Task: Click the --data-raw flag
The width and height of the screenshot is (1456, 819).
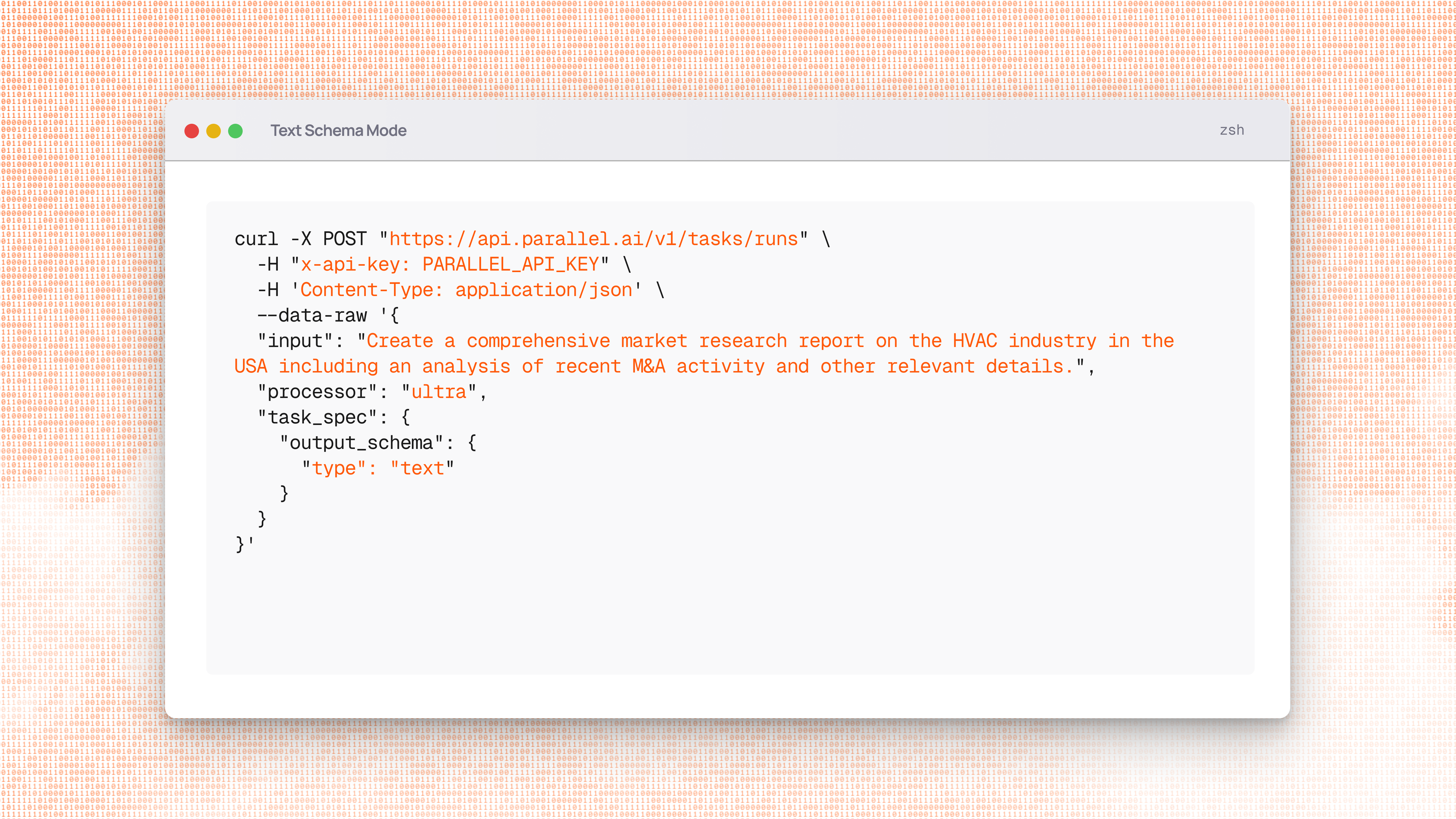Action: (x=312, y=315)
